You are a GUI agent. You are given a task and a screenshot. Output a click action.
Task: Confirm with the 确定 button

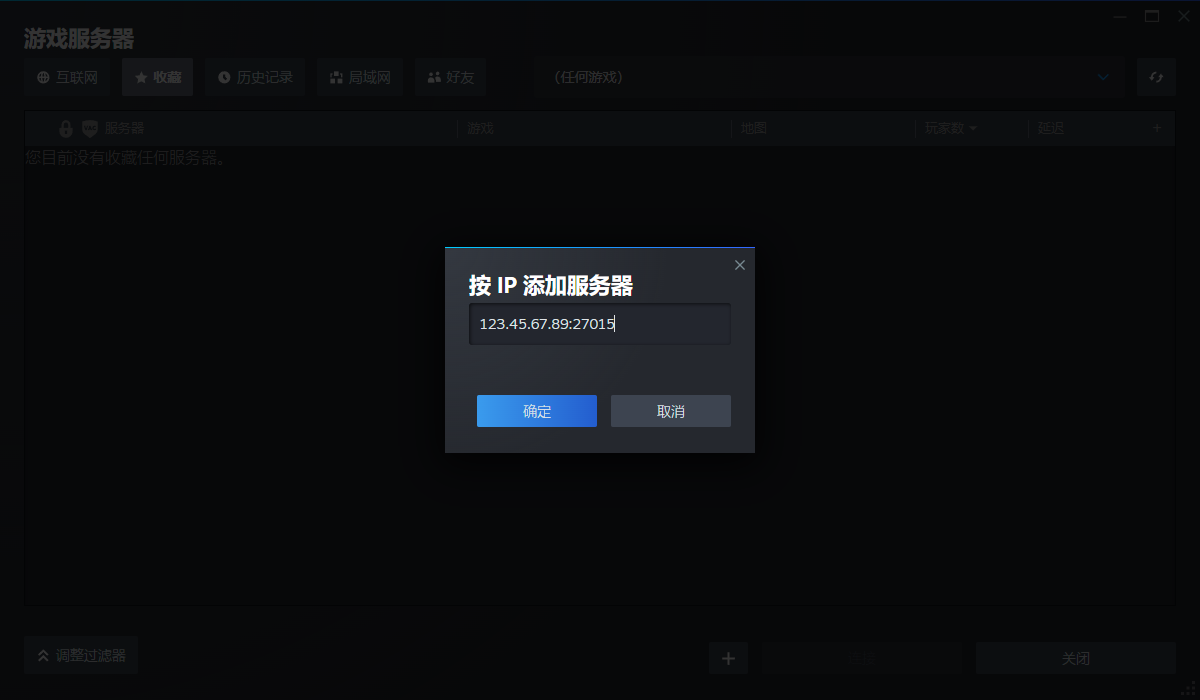point(536,411)
